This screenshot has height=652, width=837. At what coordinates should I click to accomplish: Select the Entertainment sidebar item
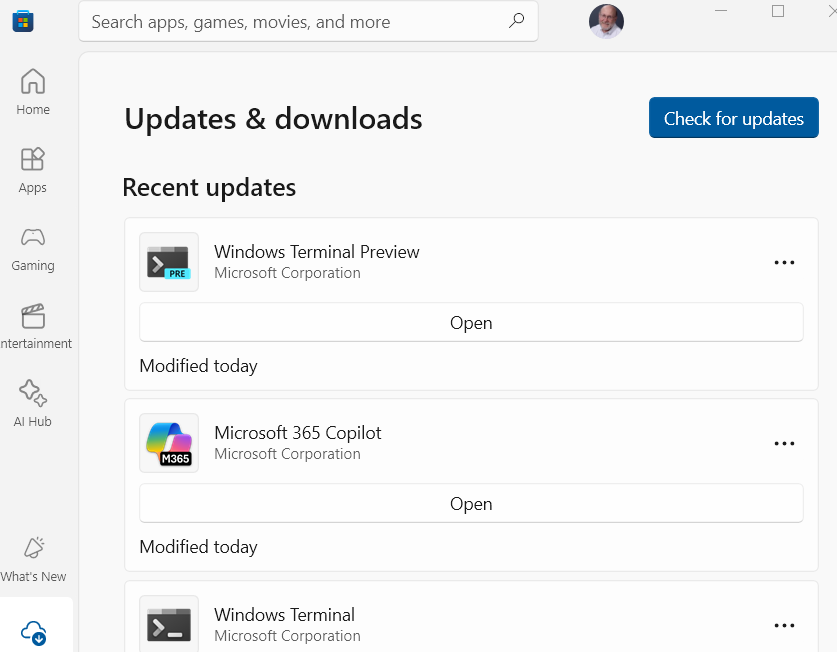pyautogui.click(x=33, y=327)
